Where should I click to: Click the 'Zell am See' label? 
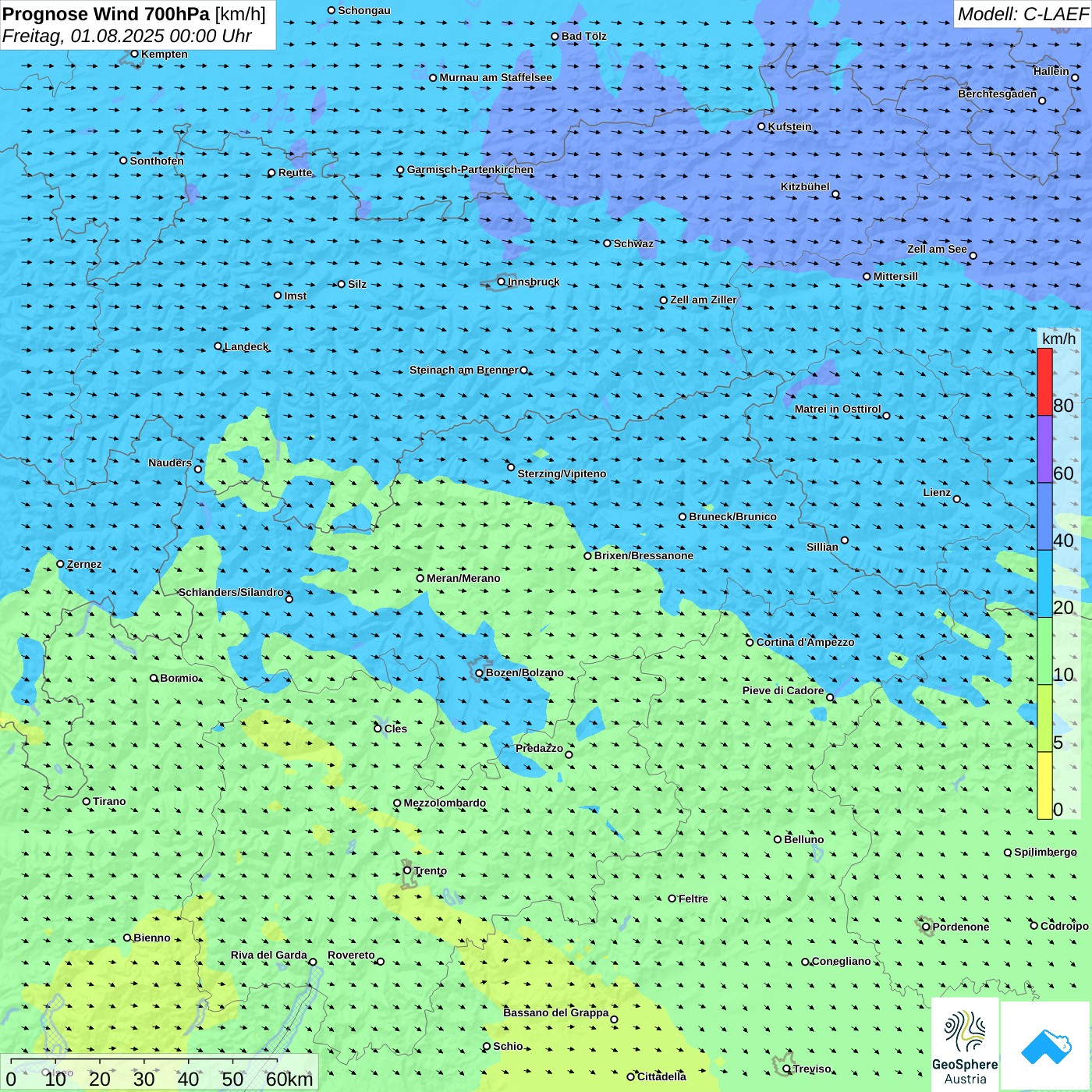pos(937,249)
